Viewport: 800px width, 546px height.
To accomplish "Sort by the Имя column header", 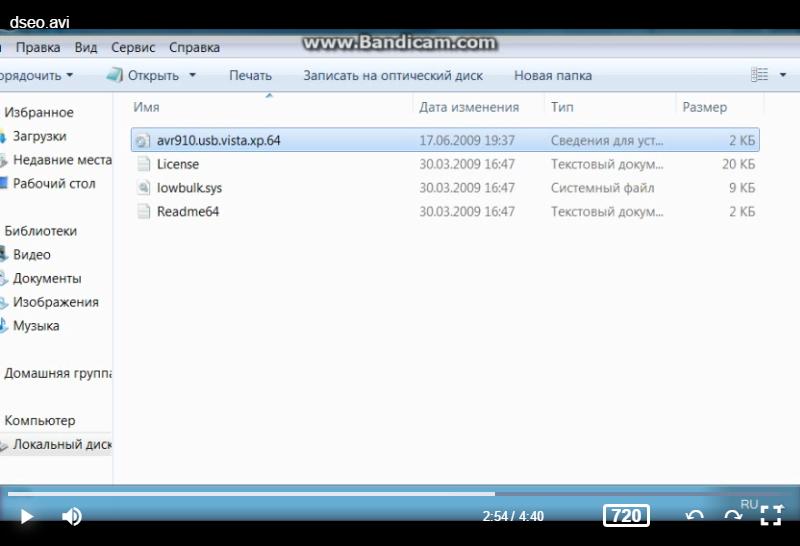I will coord(146,107).
